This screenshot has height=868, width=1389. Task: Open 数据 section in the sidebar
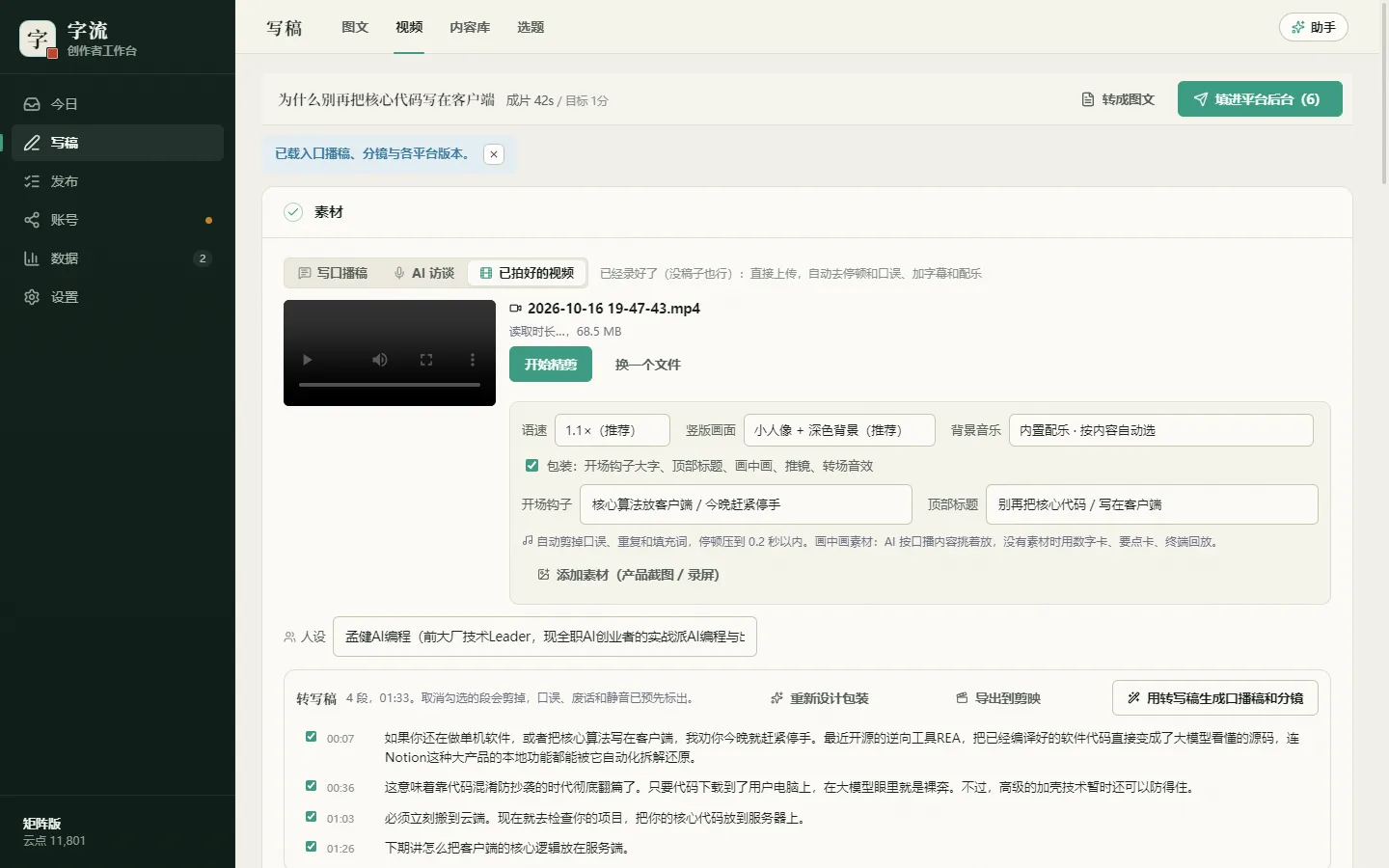point(118,258)
